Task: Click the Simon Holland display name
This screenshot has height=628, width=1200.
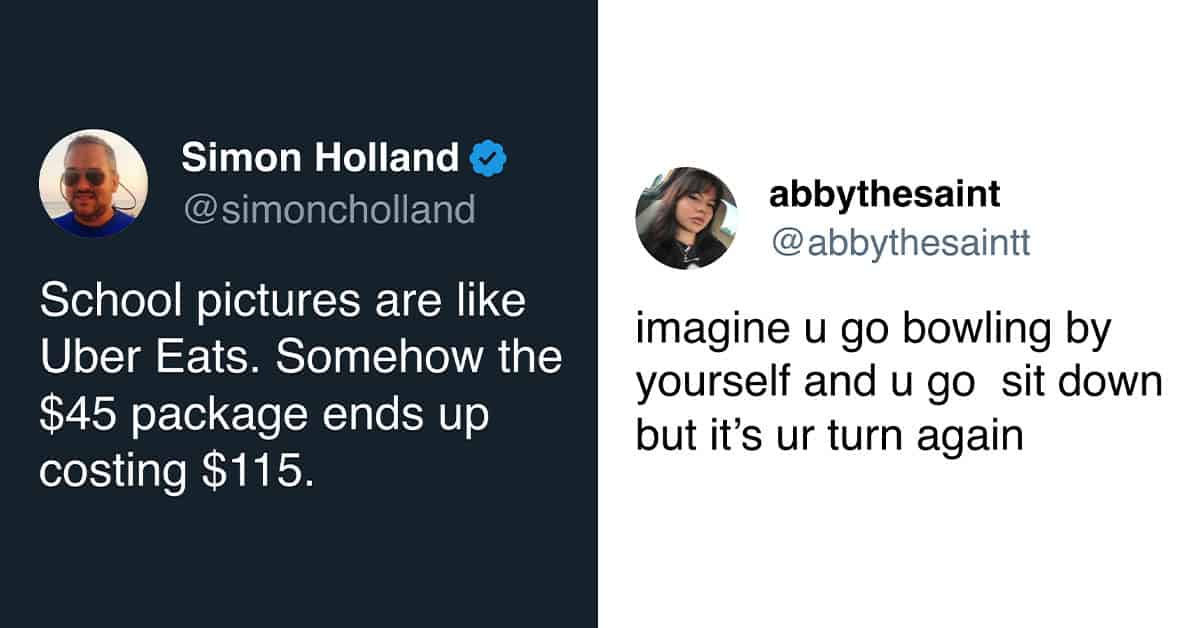Action: point(320,157)
